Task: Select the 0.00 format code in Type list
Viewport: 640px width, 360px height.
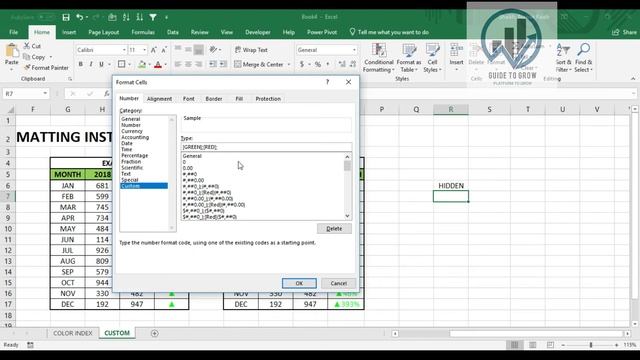Action: [188, 168]
